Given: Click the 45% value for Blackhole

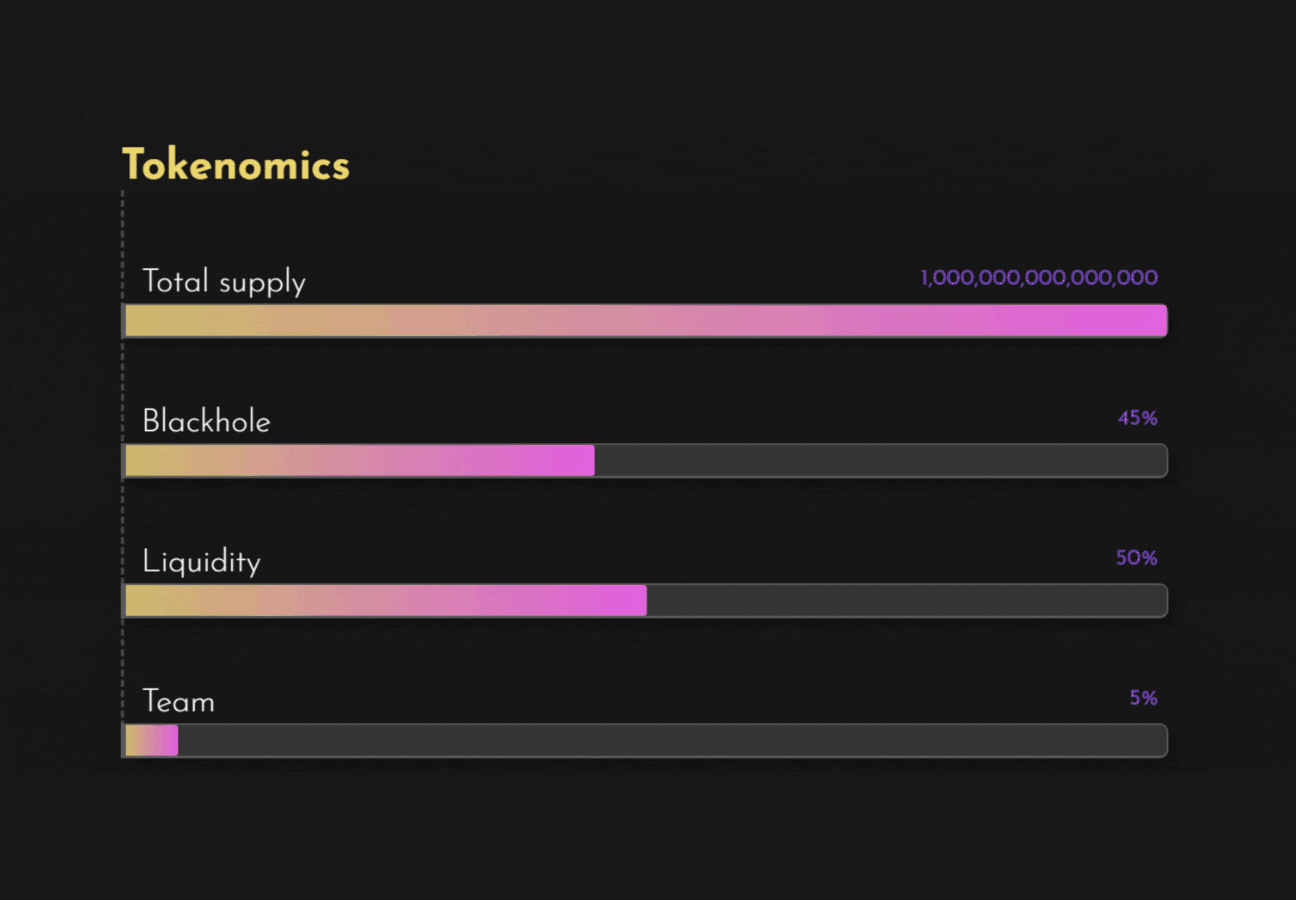Looking at the screenshot, I should point(1137,418).
